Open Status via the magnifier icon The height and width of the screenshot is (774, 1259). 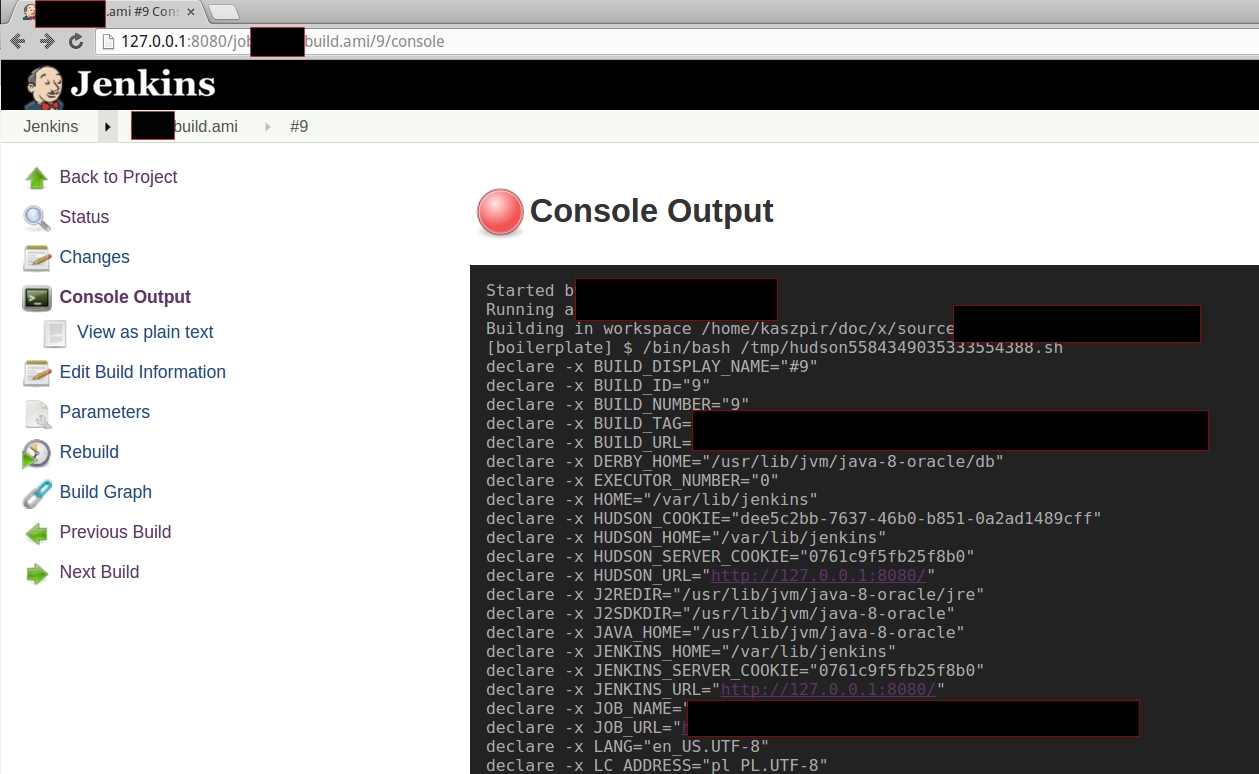coord(36,217)
